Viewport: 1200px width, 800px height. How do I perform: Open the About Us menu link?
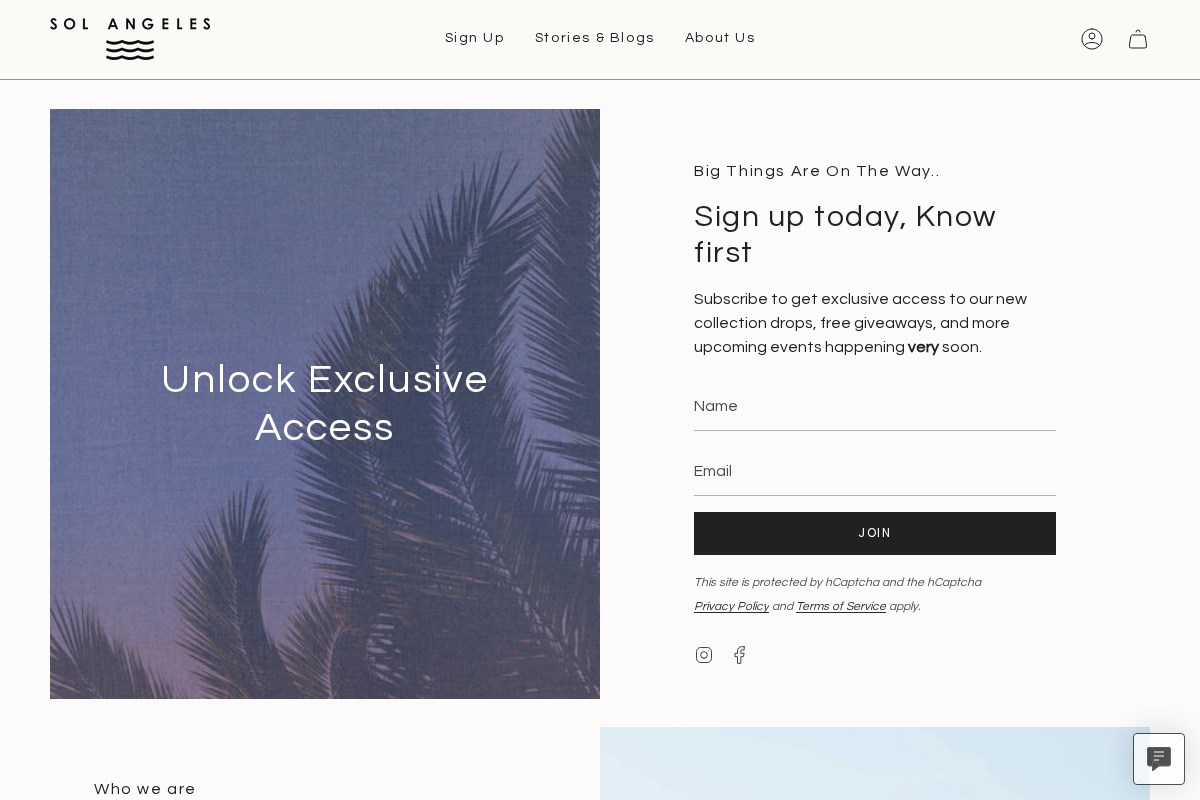(x=720, y=38)
